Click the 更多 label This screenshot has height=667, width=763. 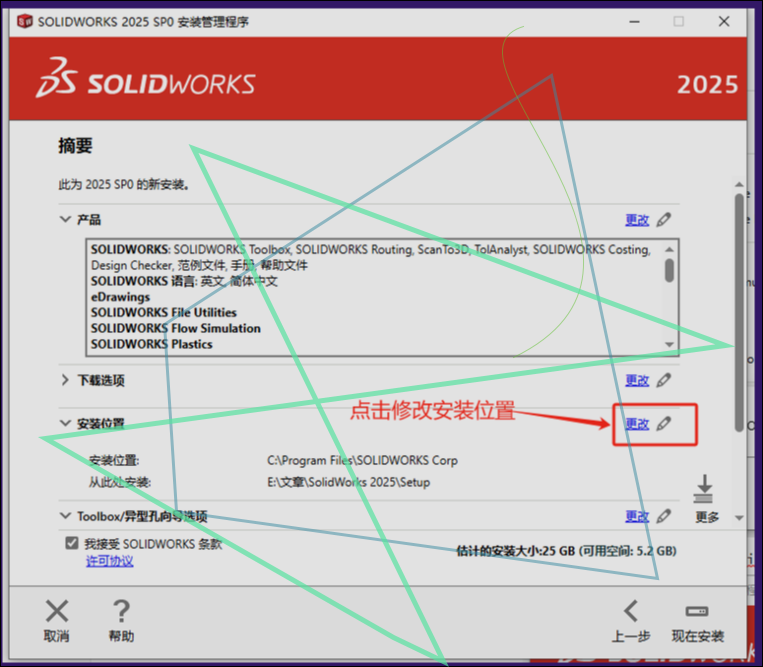[x=707, y=517]
